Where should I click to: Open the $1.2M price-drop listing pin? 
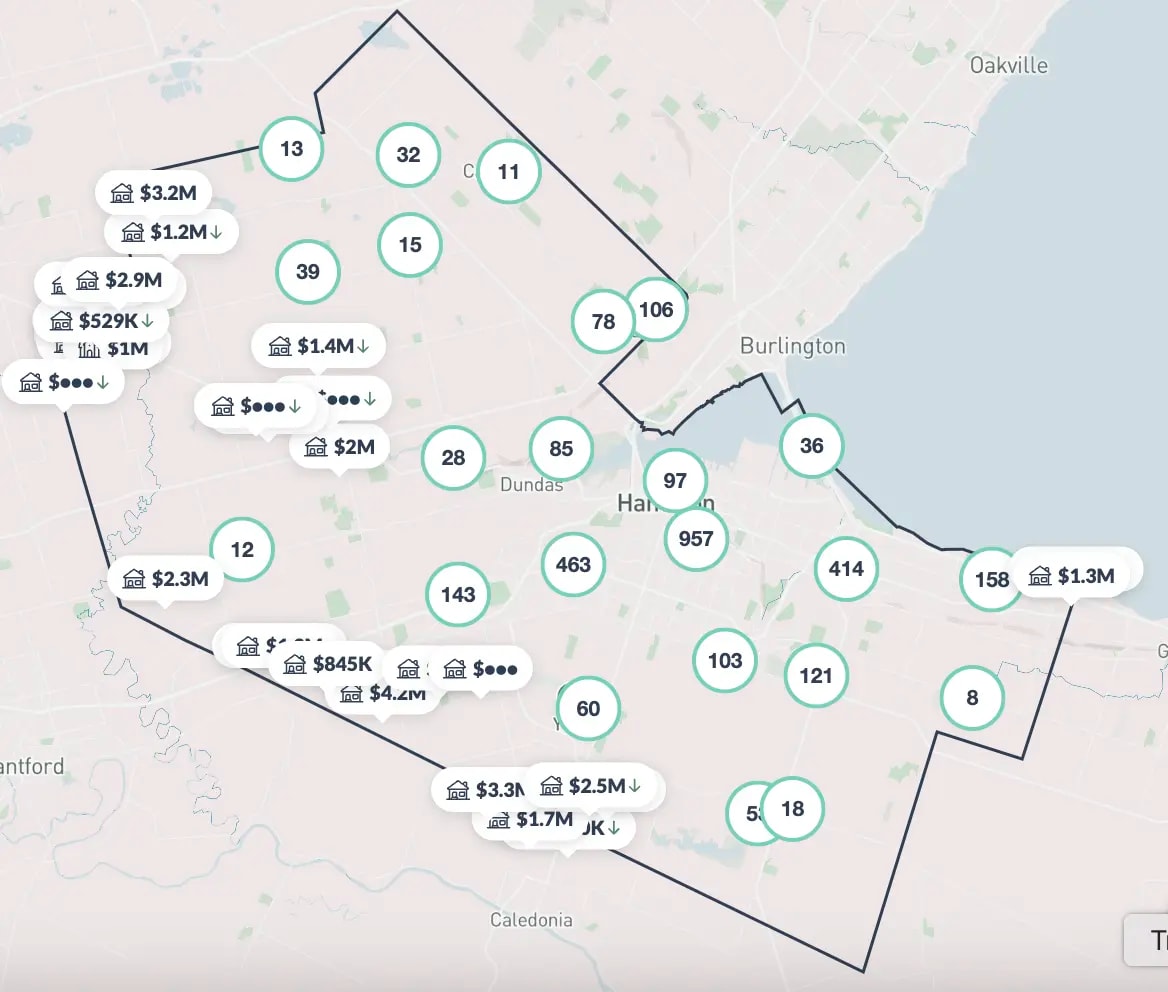pyautogui.click(x=172, y=232)
